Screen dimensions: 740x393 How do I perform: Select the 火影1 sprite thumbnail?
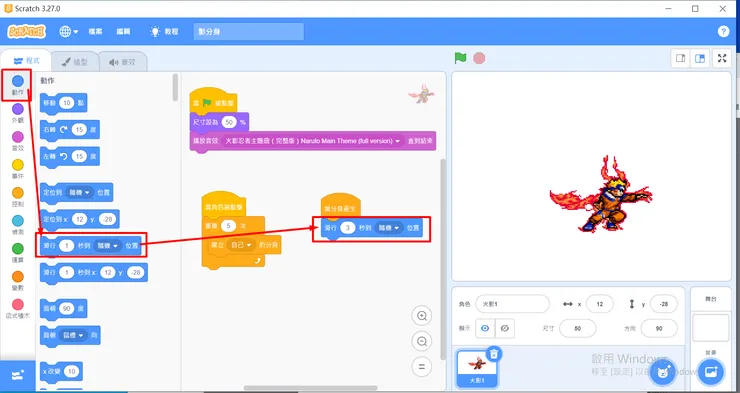pyautogui.click(x=477, y=368)
